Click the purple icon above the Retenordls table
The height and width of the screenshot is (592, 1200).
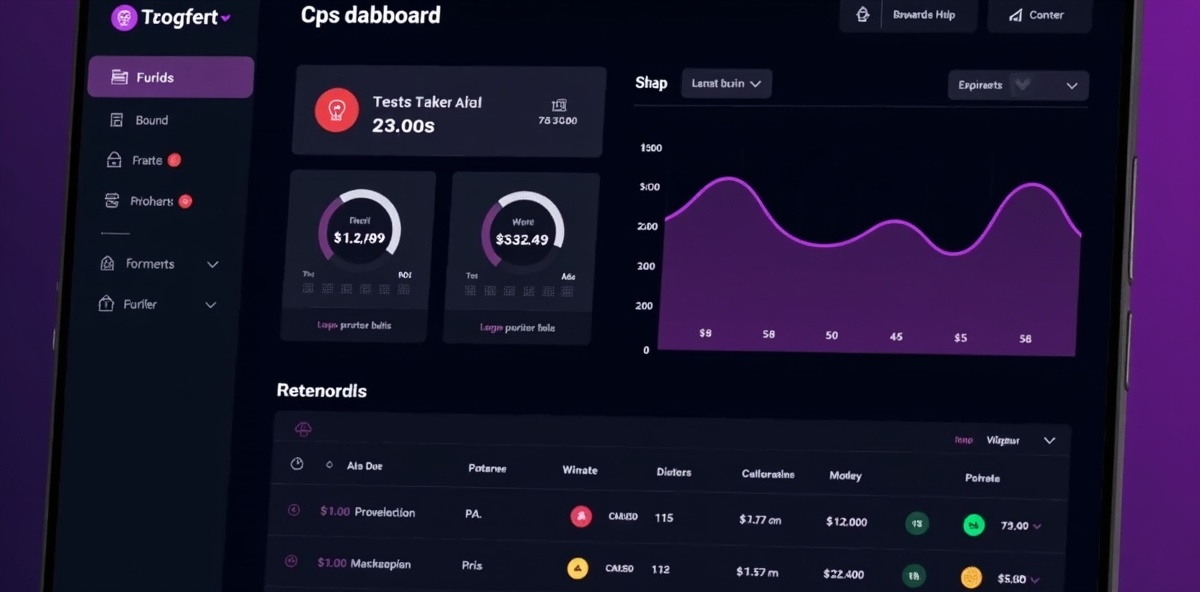[x=303, y=429]
